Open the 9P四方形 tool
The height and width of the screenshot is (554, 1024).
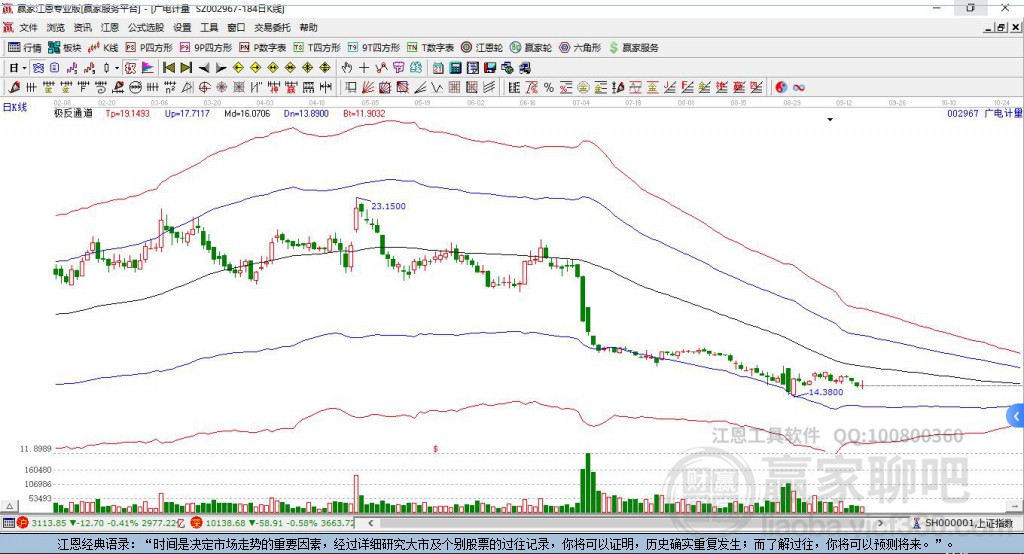click(x=206, y=48)
